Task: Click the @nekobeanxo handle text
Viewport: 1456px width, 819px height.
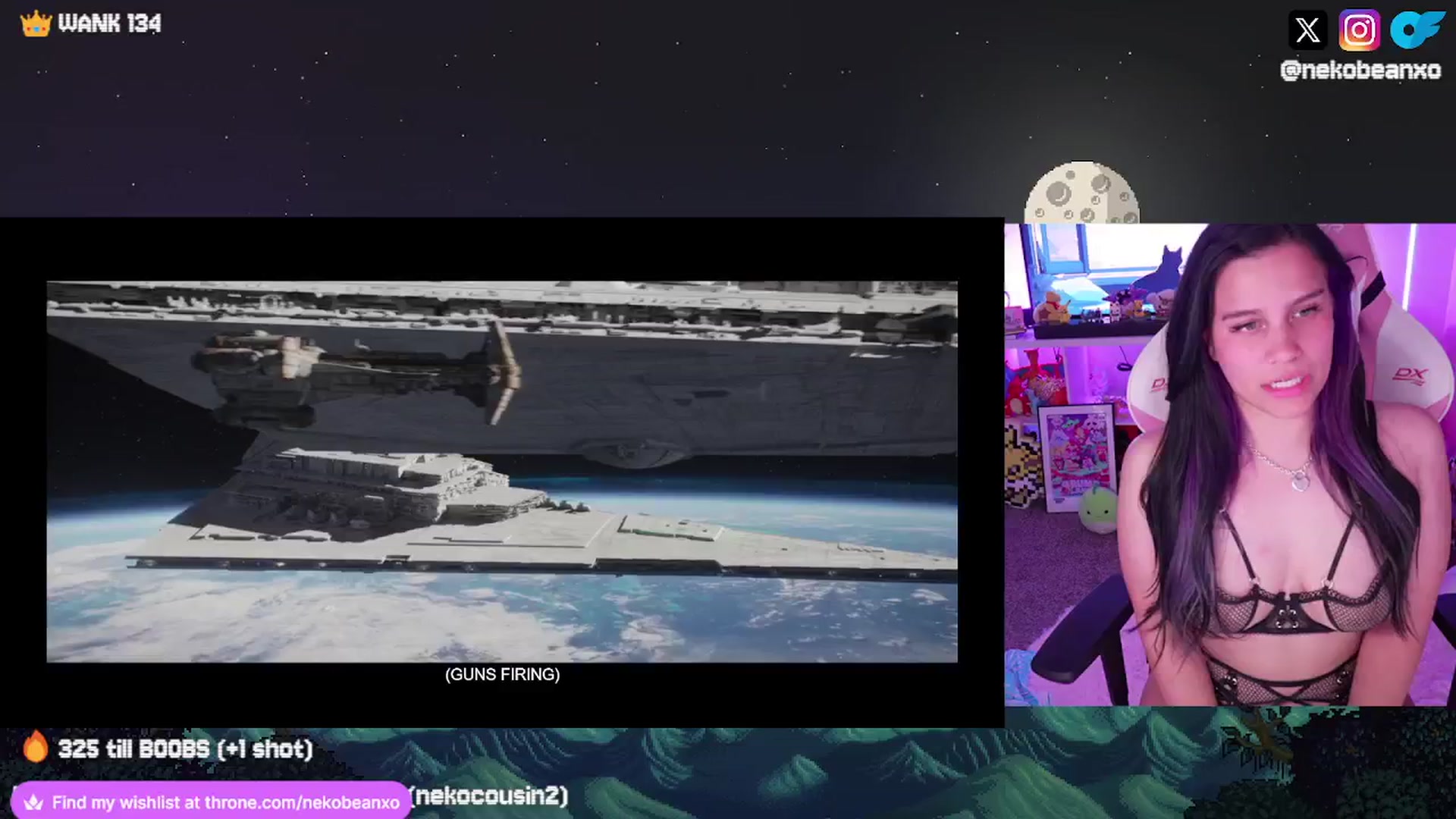Action: (1360, 71)
